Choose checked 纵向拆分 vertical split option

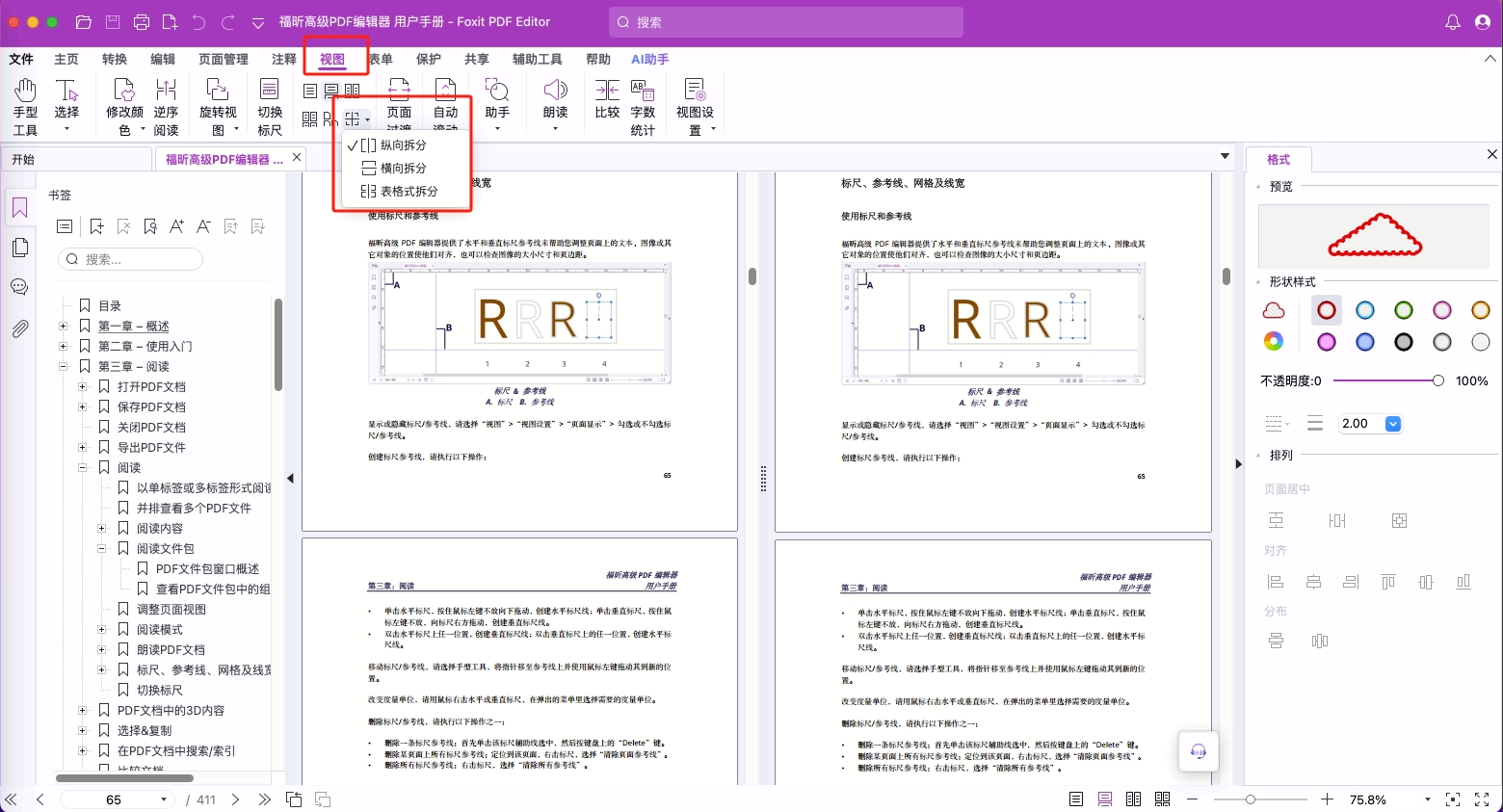(403, 145)
